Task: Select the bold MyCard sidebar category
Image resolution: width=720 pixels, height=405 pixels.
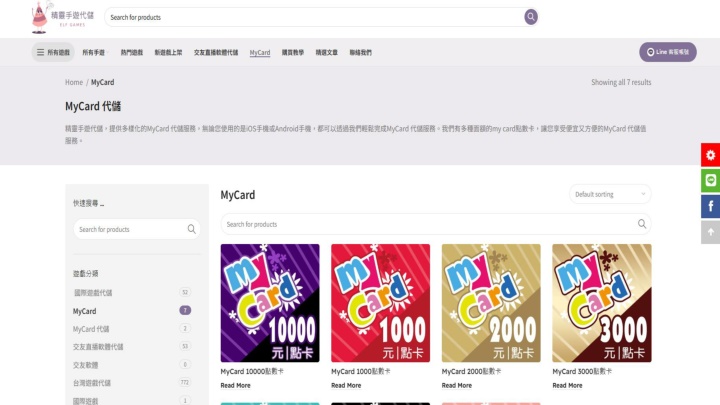Action: point(84,311)
